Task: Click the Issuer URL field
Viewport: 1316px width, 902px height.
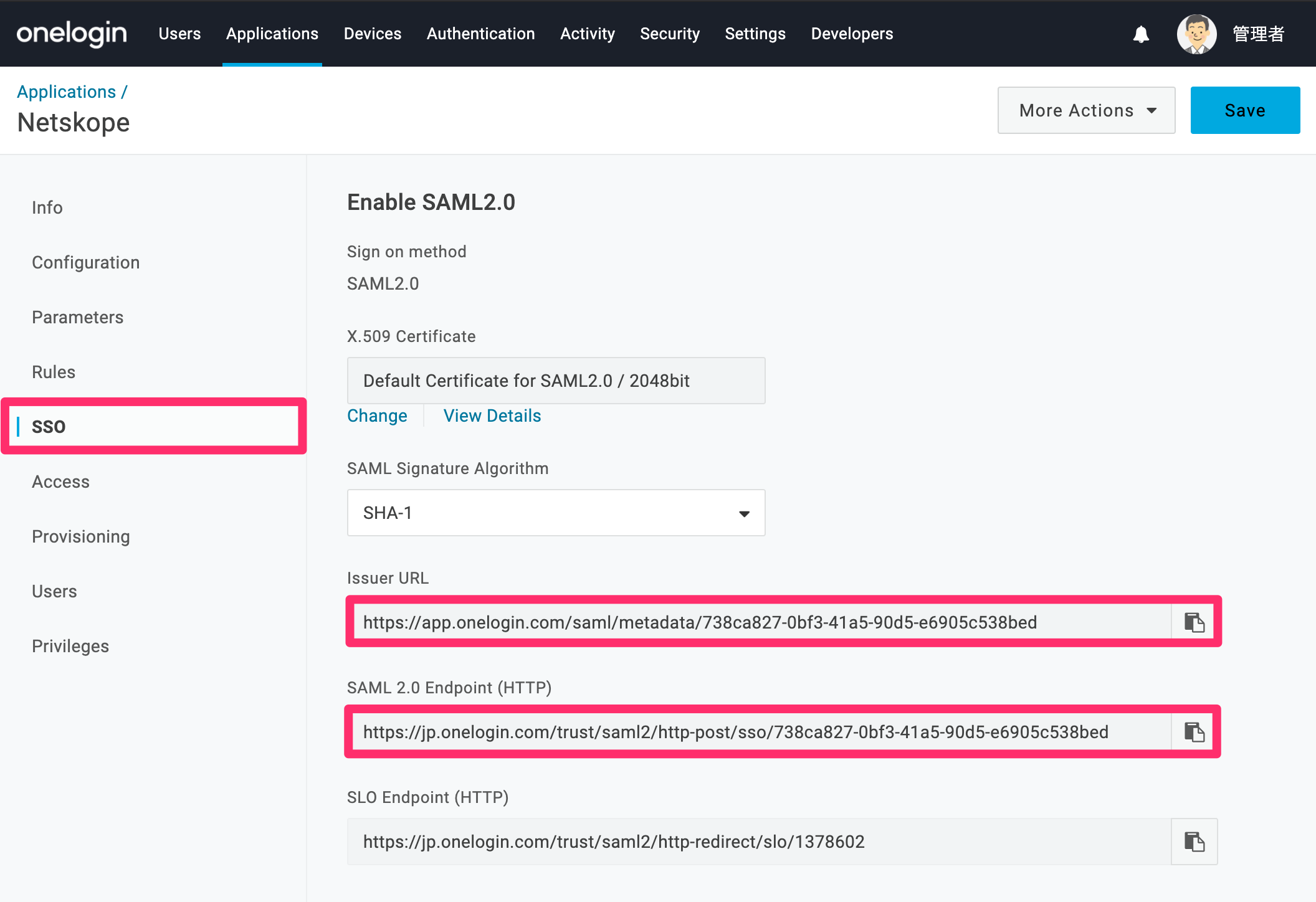Action: coord(760,622)
